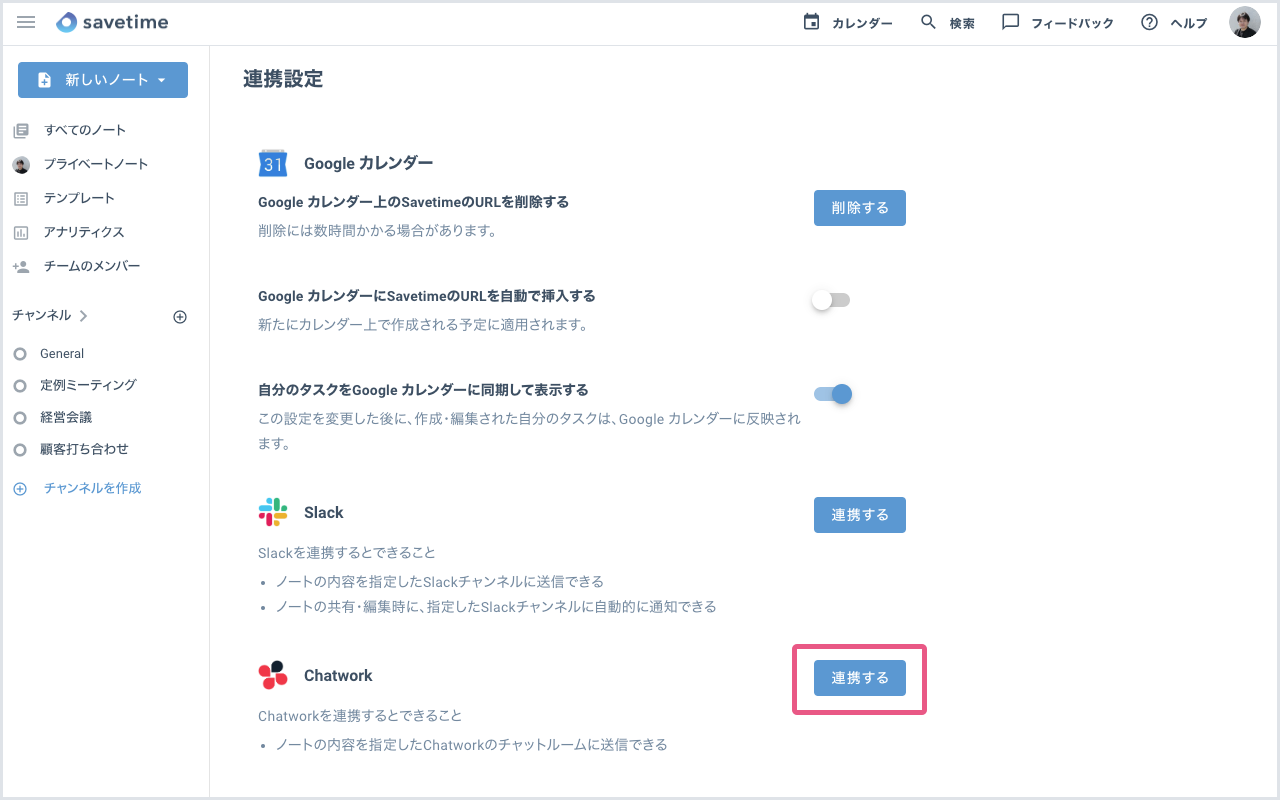
Task: Click the circle icon next to General
Action: (x=20, y=354)
